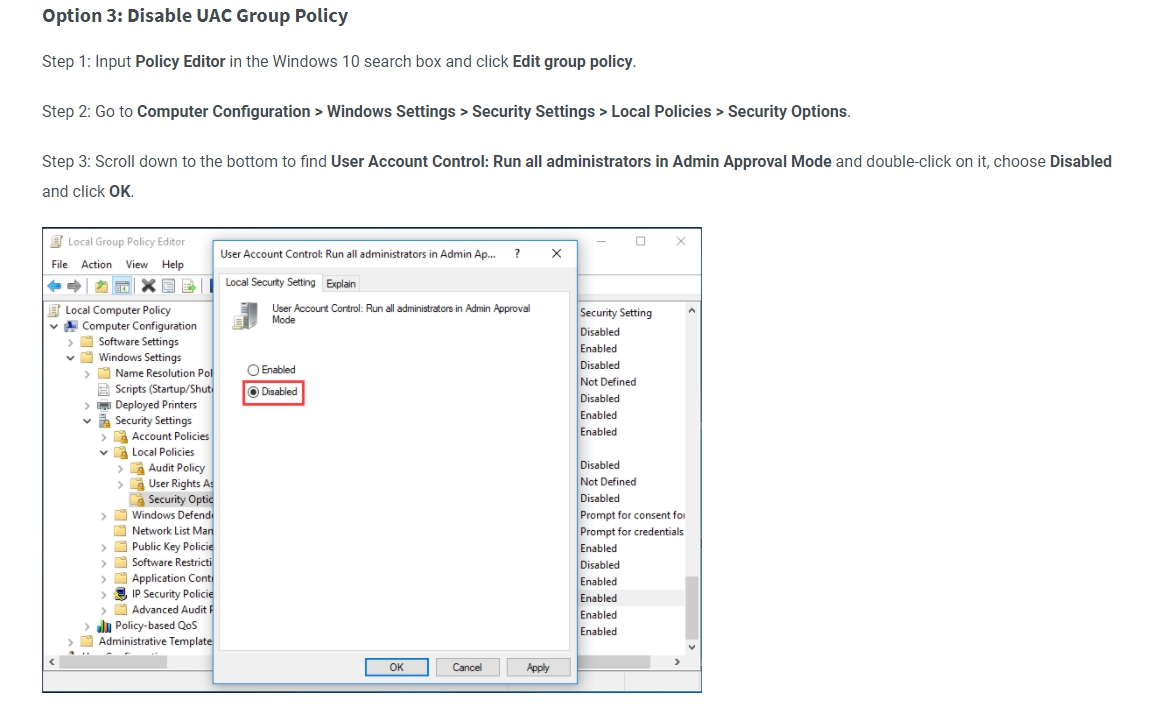Click the Network List Manager folder icon
Image resolution: width=1158 pixels, height=716 pixels.
coord(120,531)
